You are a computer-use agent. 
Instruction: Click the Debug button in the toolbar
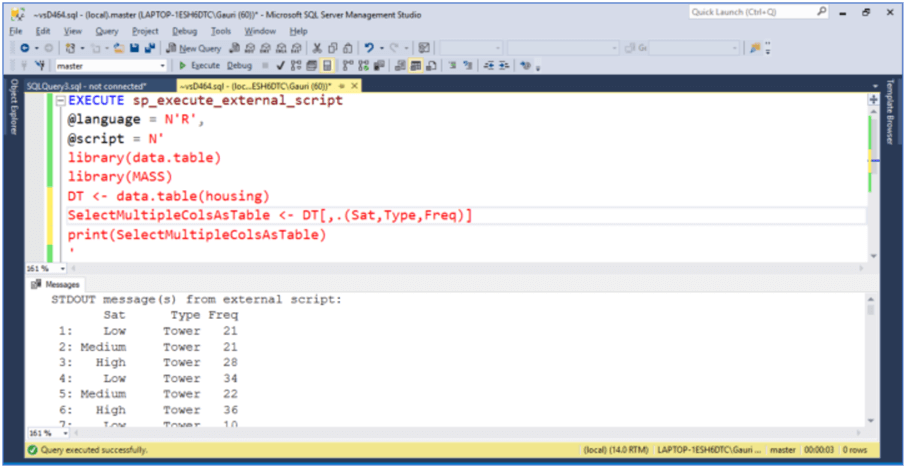point(239,66)
